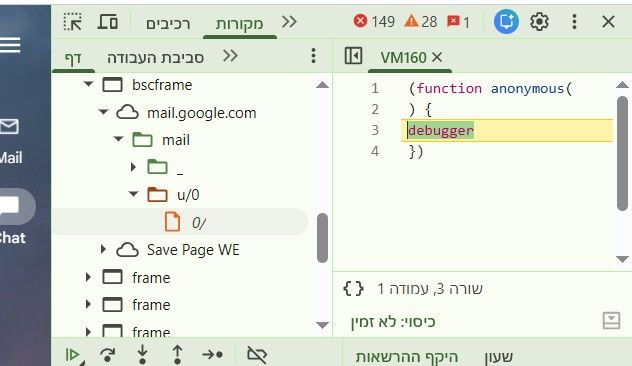Open the שעון (Watch) tab
Screen dimensions: 632x366
[x=499, y=357]
